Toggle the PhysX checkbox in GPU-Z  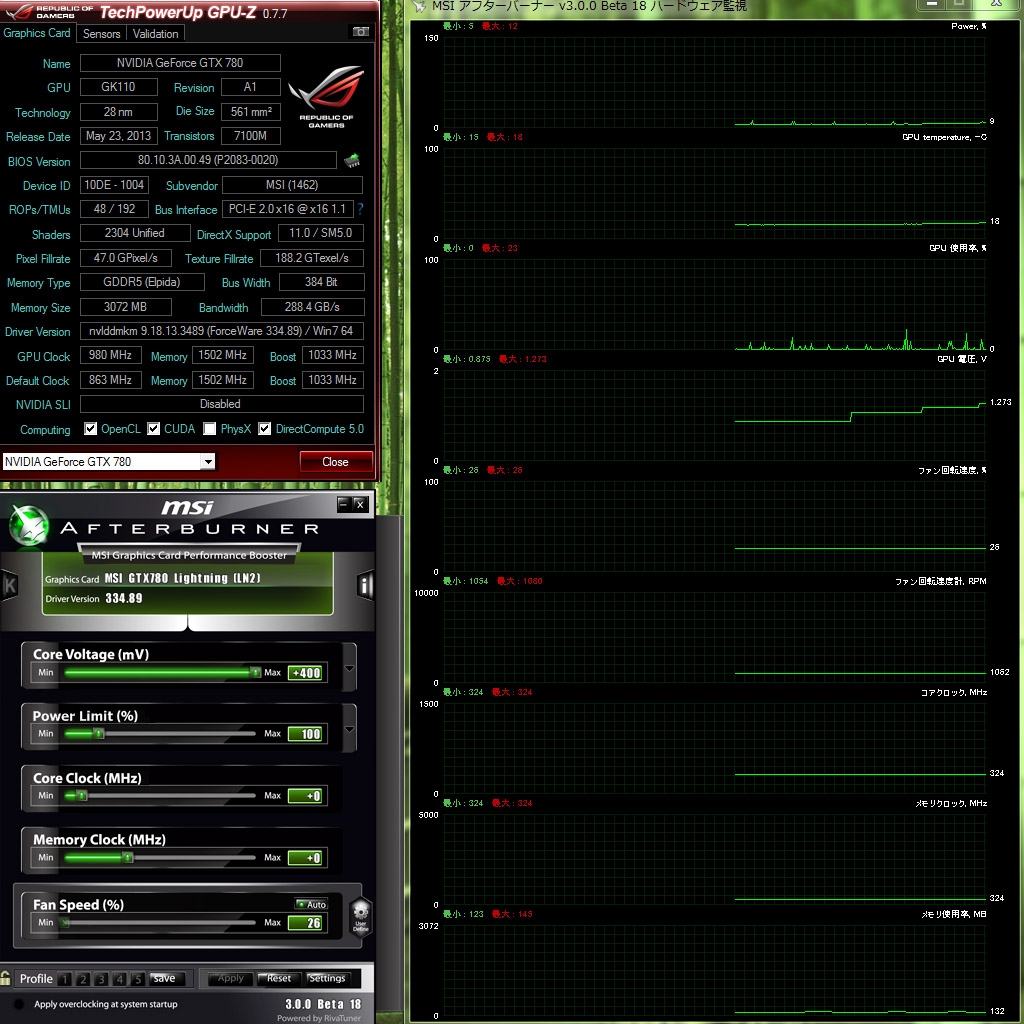210,428
